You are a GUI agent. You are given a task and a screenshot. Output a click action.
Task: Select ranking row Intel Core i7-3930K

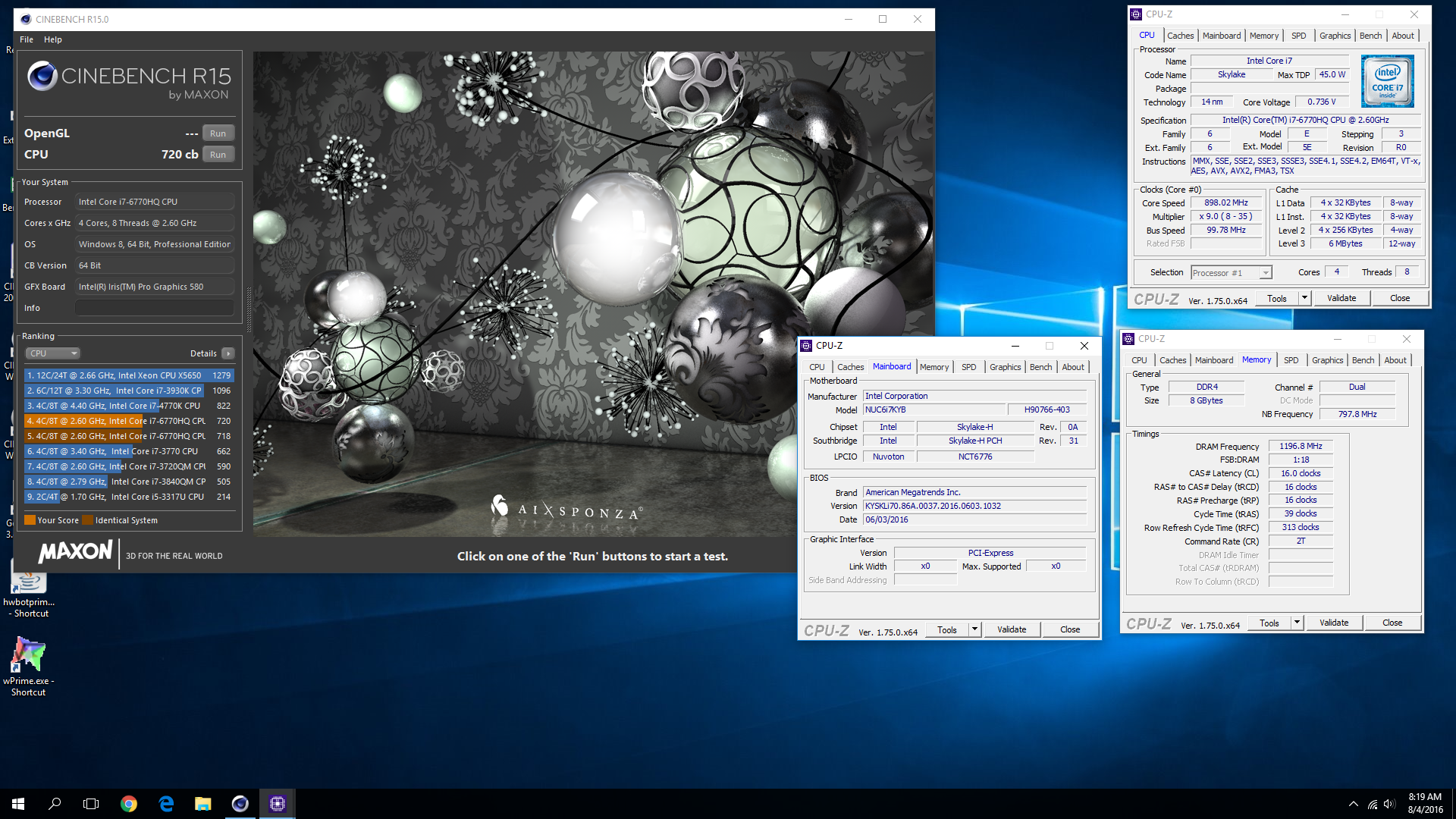click(x=129, y=391)
